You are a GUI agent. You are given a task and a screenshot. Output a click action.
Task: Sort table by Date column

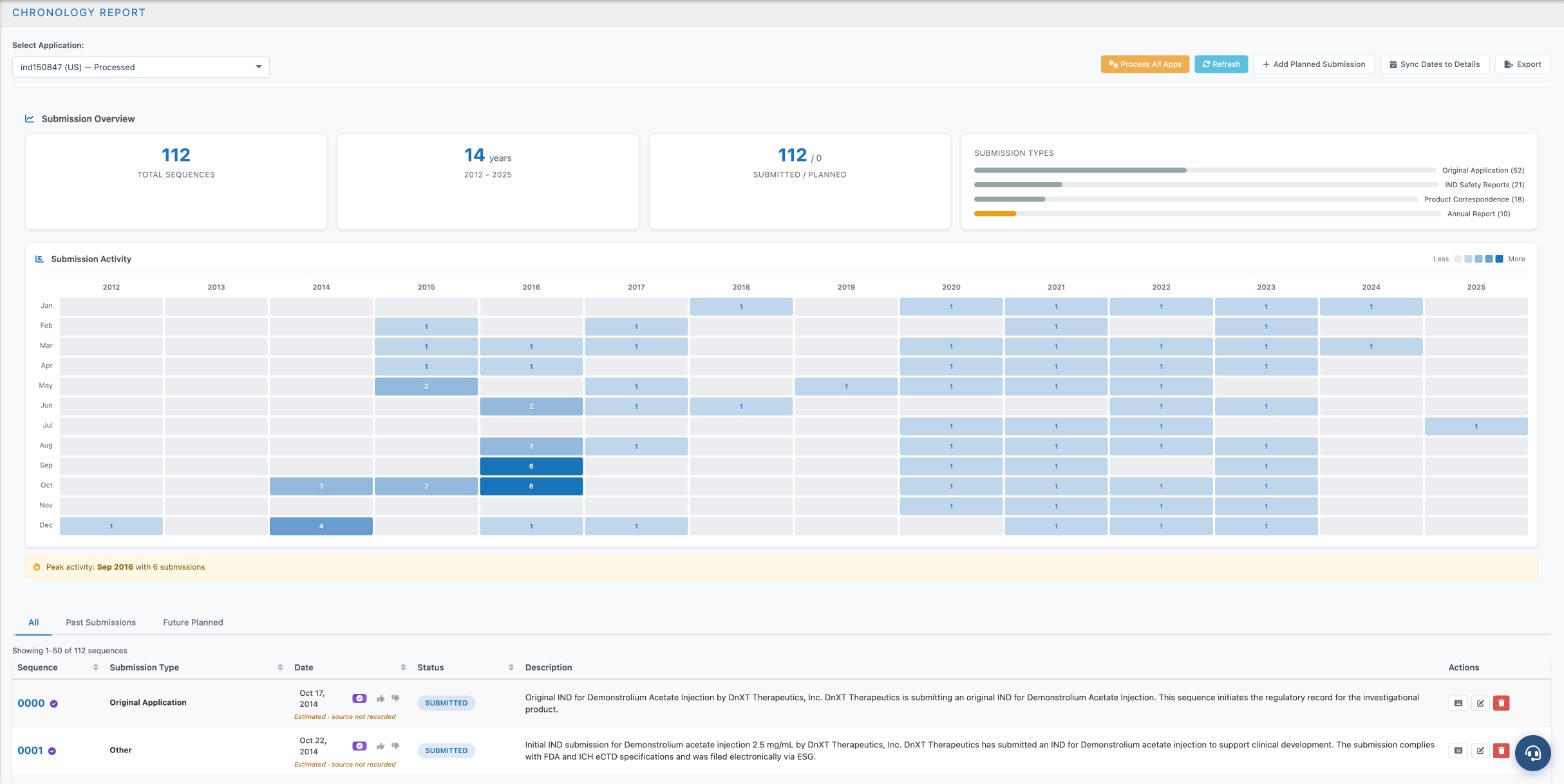[x=350, y=667]
